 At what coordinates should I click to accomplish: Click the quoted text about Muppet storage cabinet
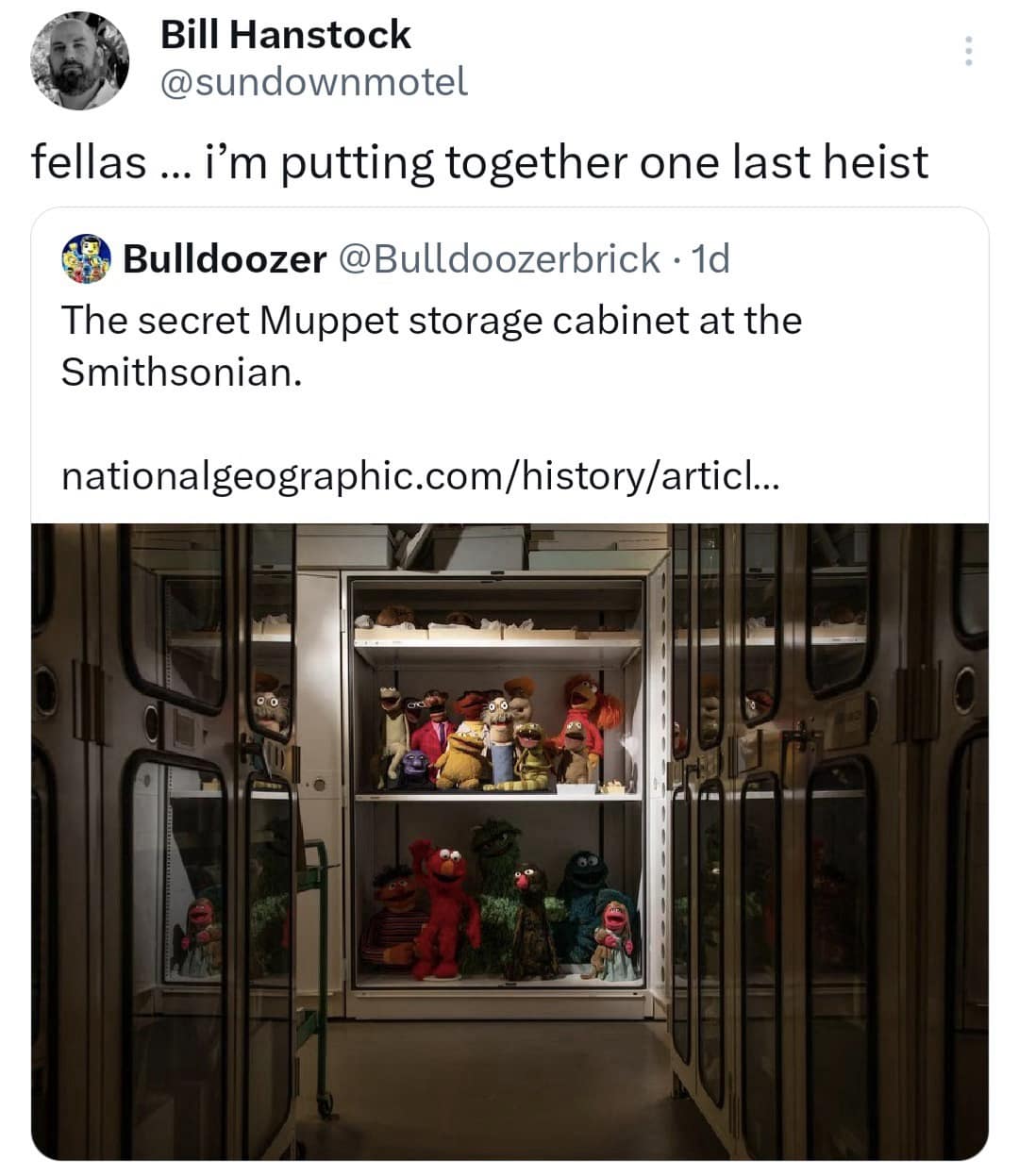coord(430,346)
